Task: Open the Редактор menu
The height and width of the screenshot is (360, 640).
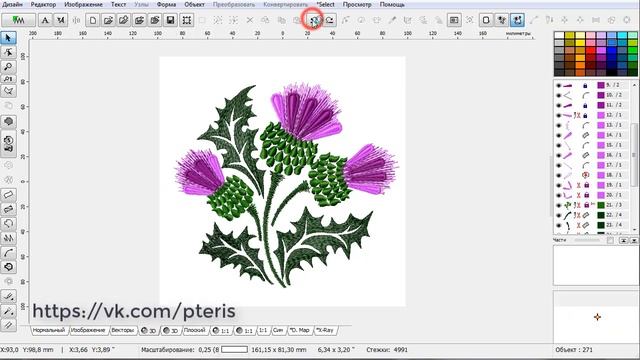Action: pyautogui.click(x=43, y=4)
